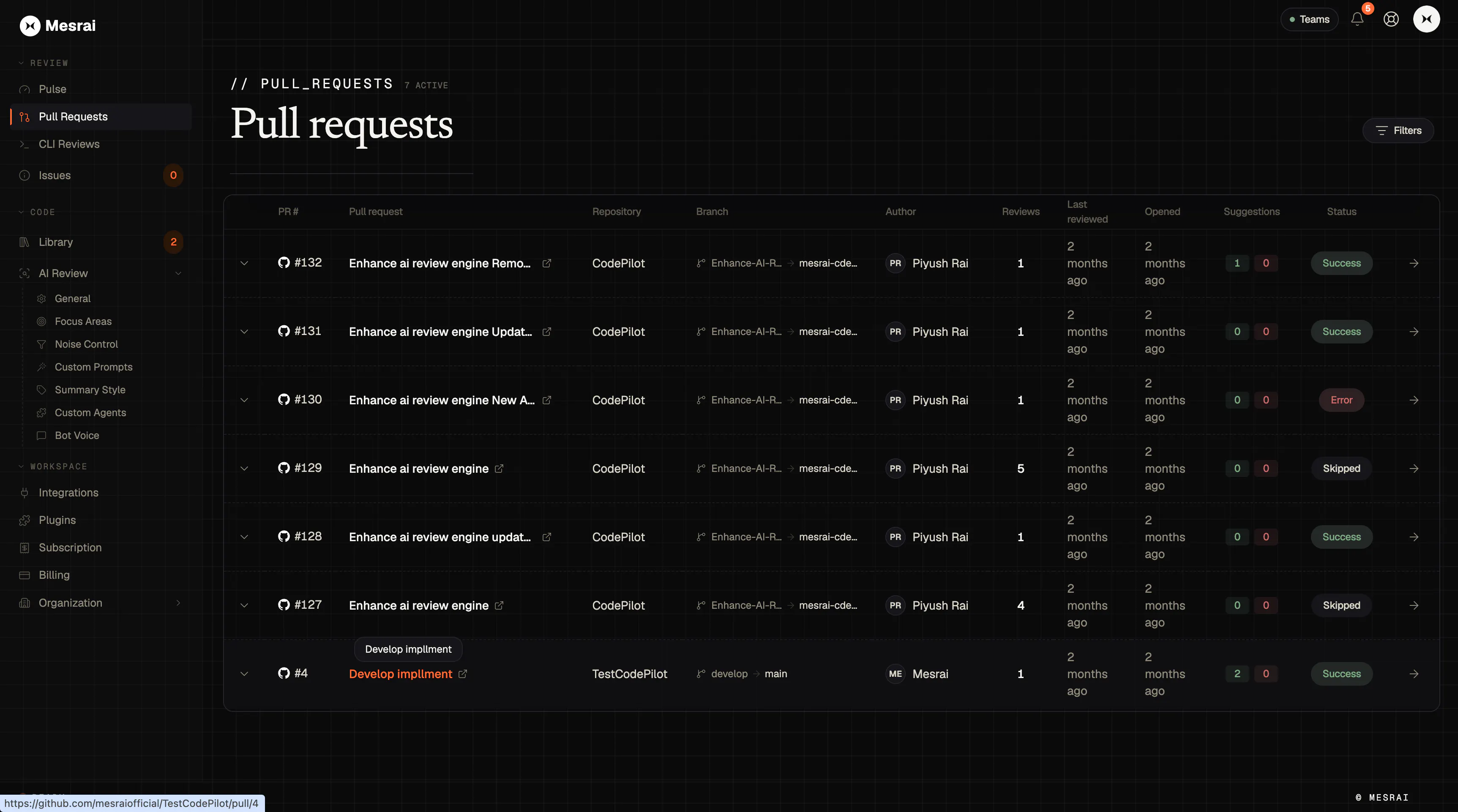Open Custom Prompts settings

[93, 367]
